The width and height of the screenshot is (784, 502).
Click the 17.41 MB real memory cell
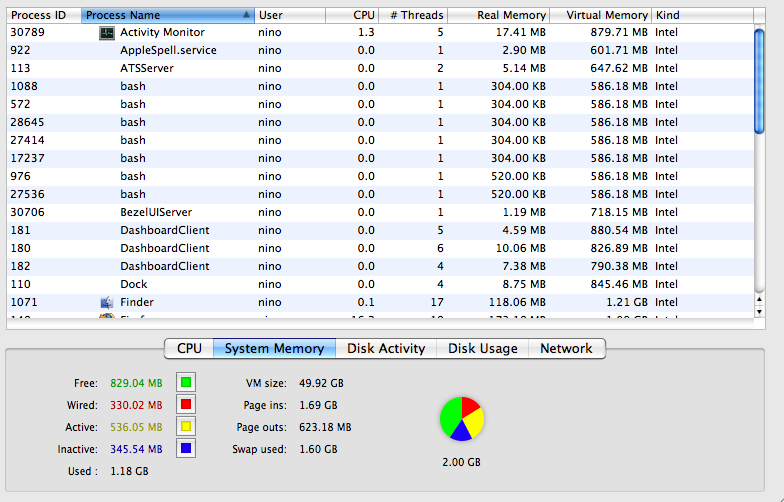coord(521,32)
